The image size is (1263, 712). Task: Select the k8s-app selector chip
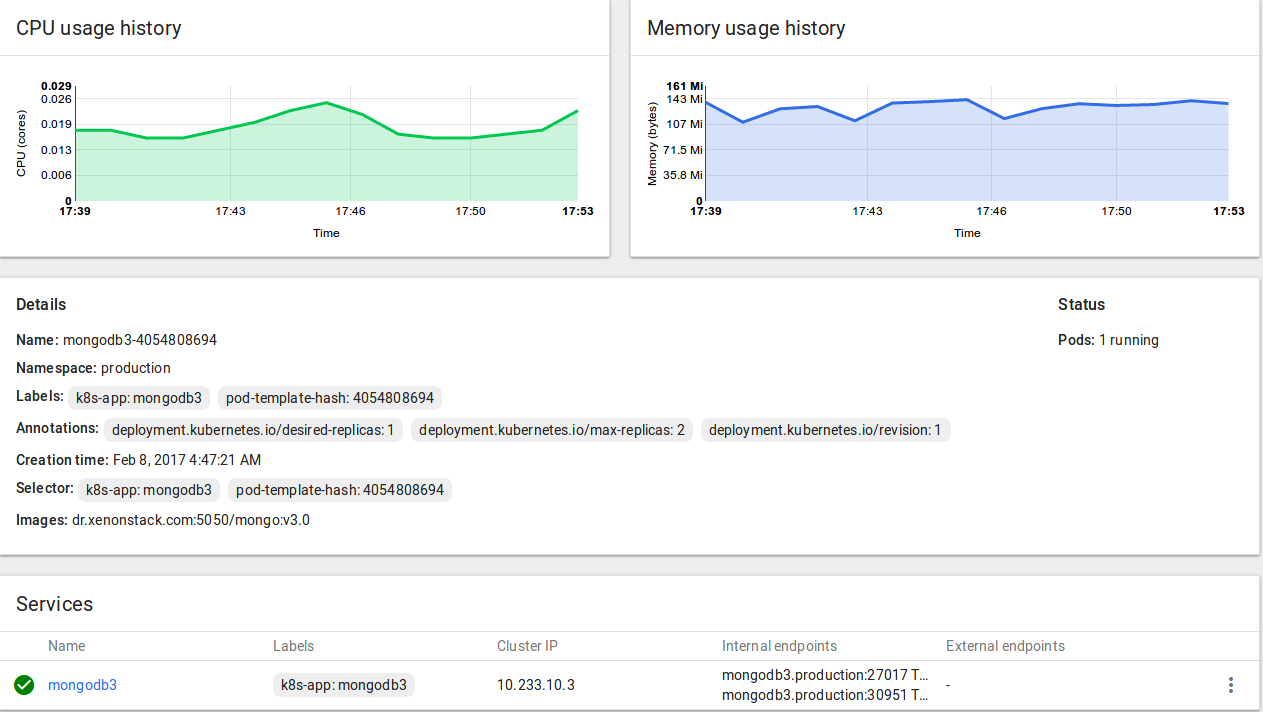(148, 490)
